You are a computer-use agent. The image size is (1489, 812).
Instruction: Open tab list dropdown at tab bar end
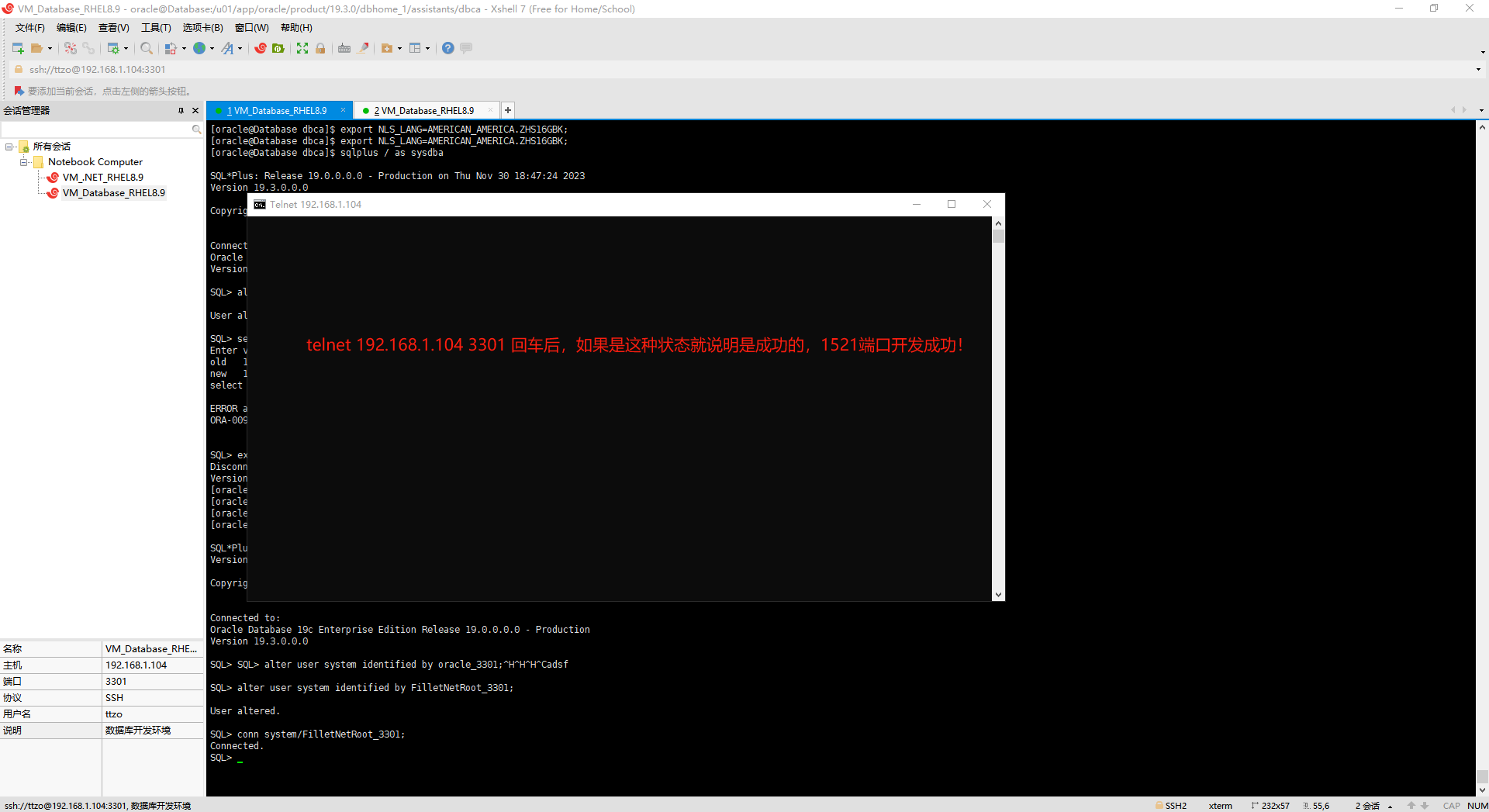(1481, 110)
